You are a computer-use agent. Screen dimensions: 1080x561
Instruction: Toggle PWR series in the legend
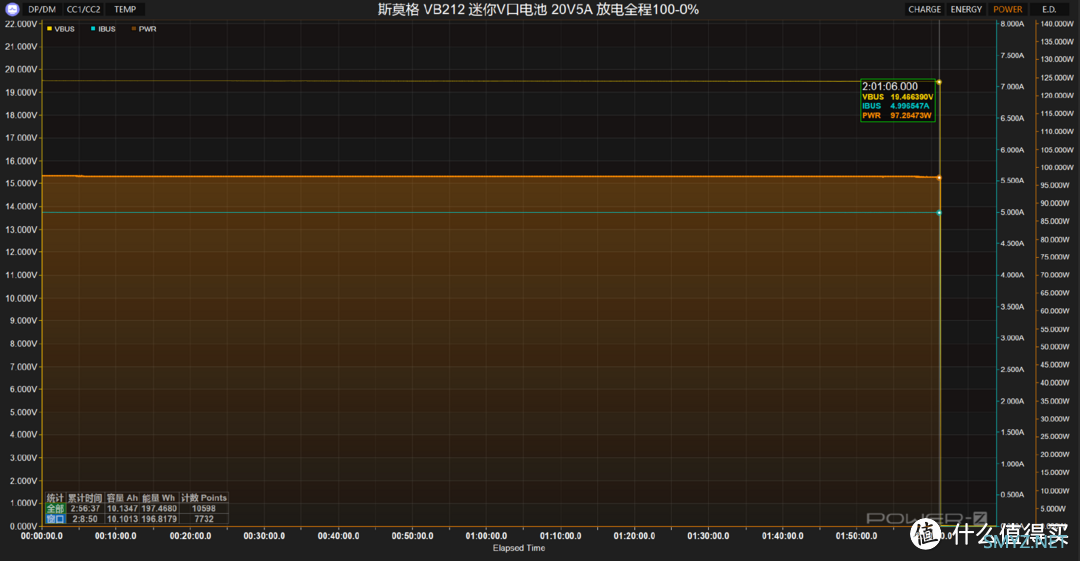tap(144, 29)
